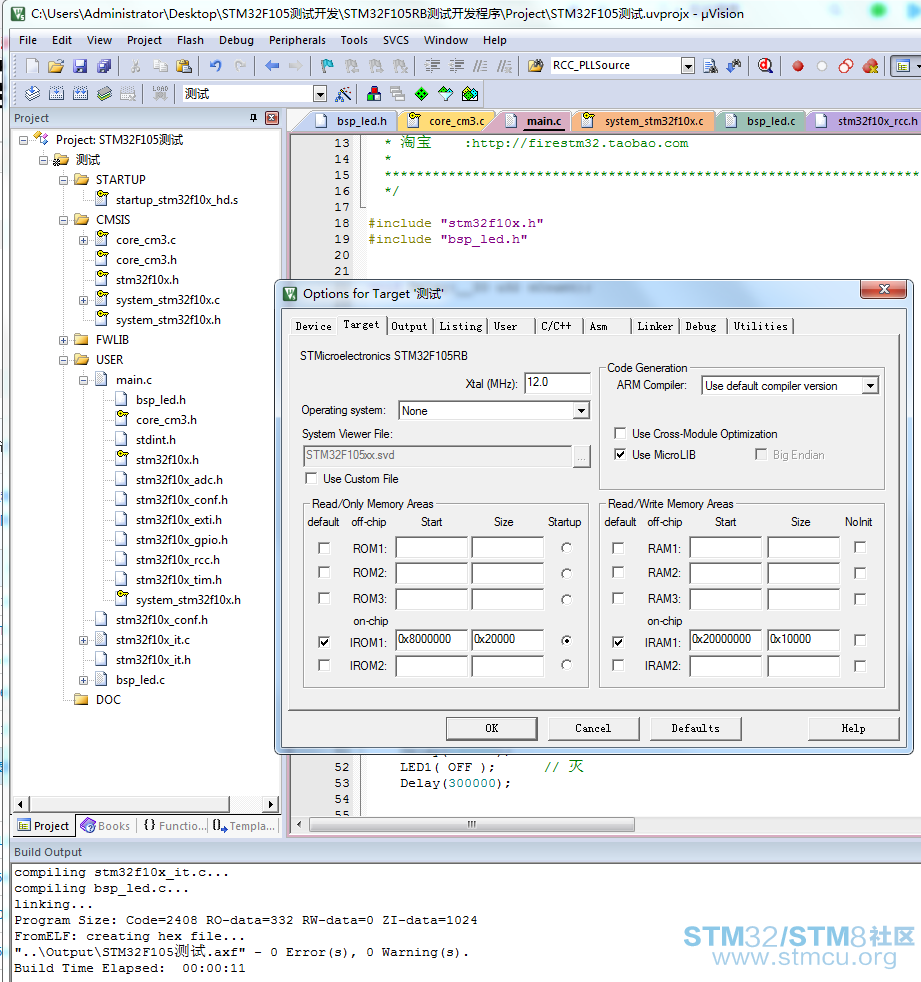Open Options for Target wand icon
This screenshot has width=921, height=982.
(x=343, y=94)
